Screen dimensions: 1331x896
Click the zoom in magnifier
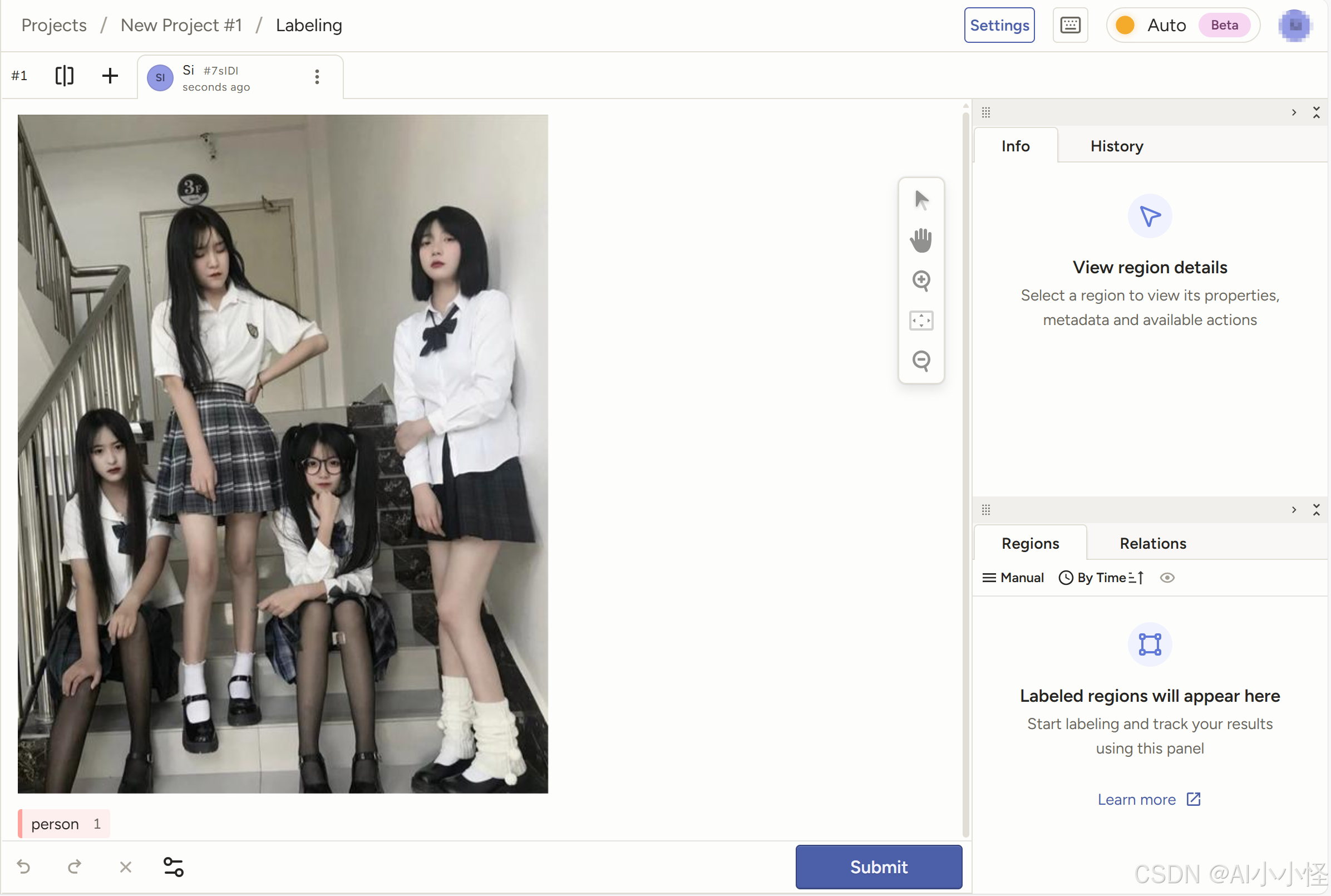pyautogui.click(x=921, y=280)
